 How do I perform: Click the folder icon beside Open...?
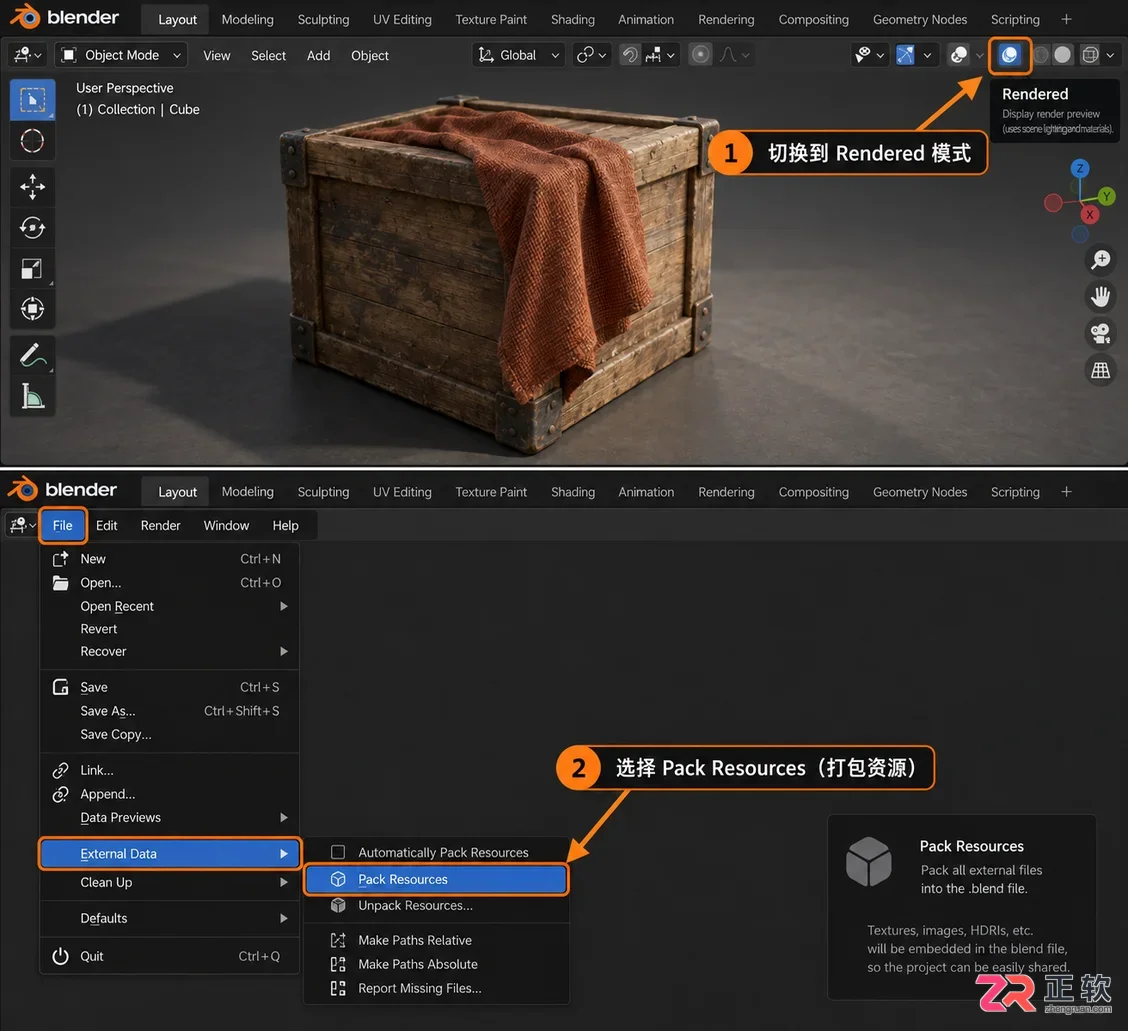[60, 583]
